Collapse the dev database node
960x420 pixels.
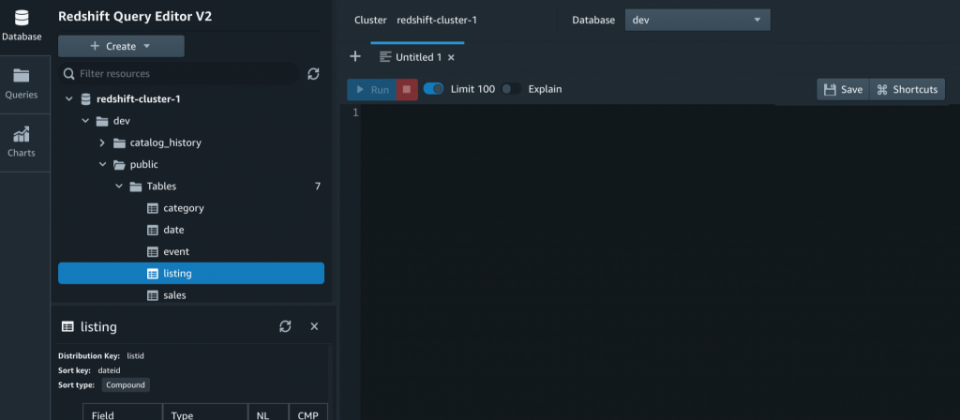pyautogui.click(x=85, y=121)
